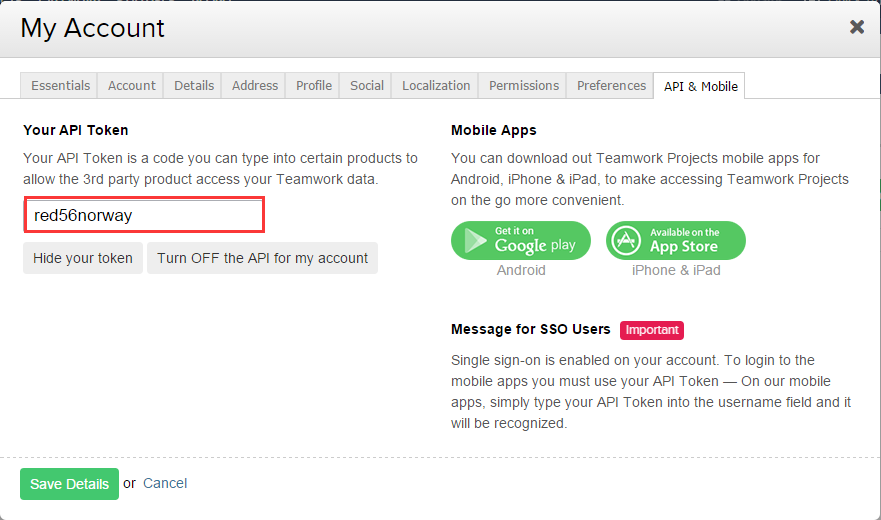Save Details of the account

69,484
